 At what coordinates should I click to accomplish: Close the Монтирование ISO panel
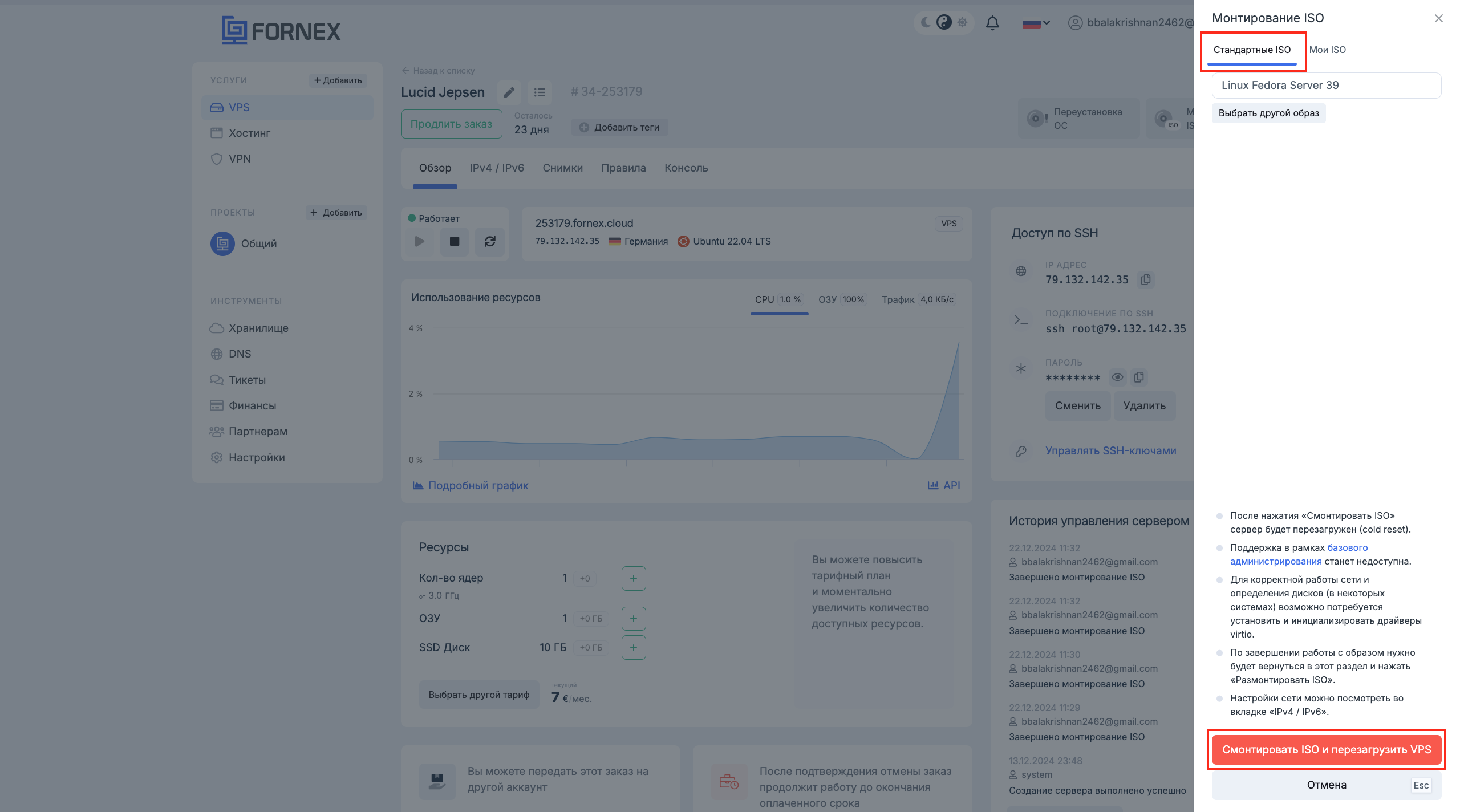[x=1438, y=18]
